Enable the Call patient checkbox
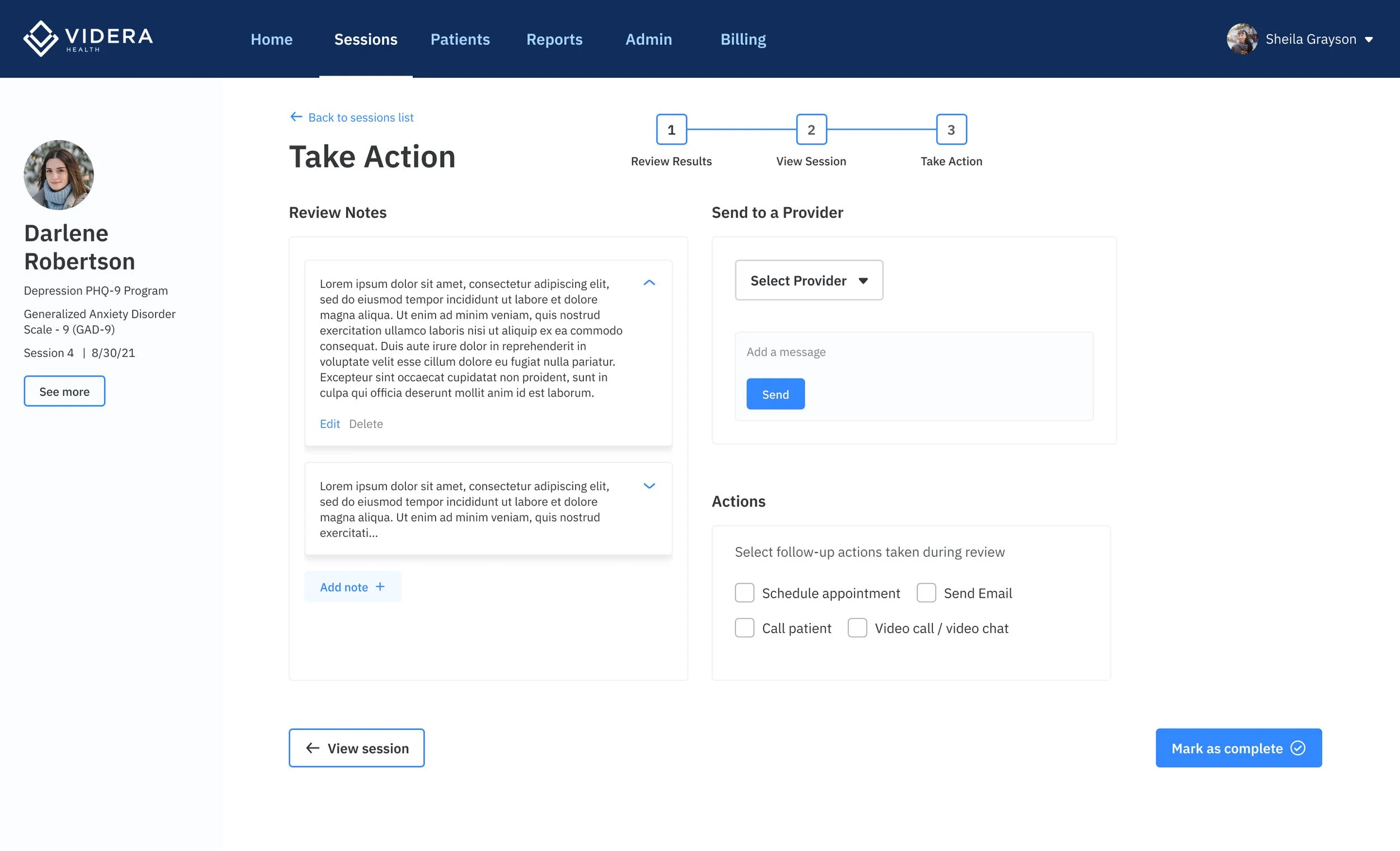The image size is (1400, 851). 744,628
